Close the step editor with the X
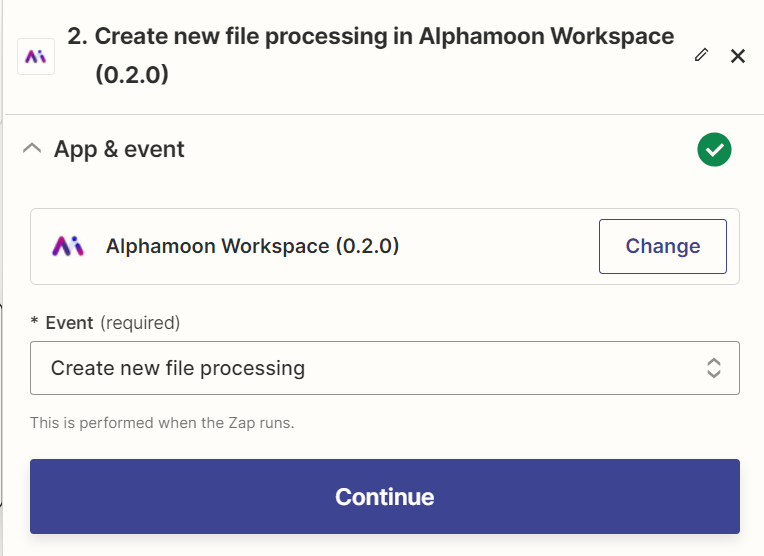This screenshot has height=556, width=764. point(738,56)
